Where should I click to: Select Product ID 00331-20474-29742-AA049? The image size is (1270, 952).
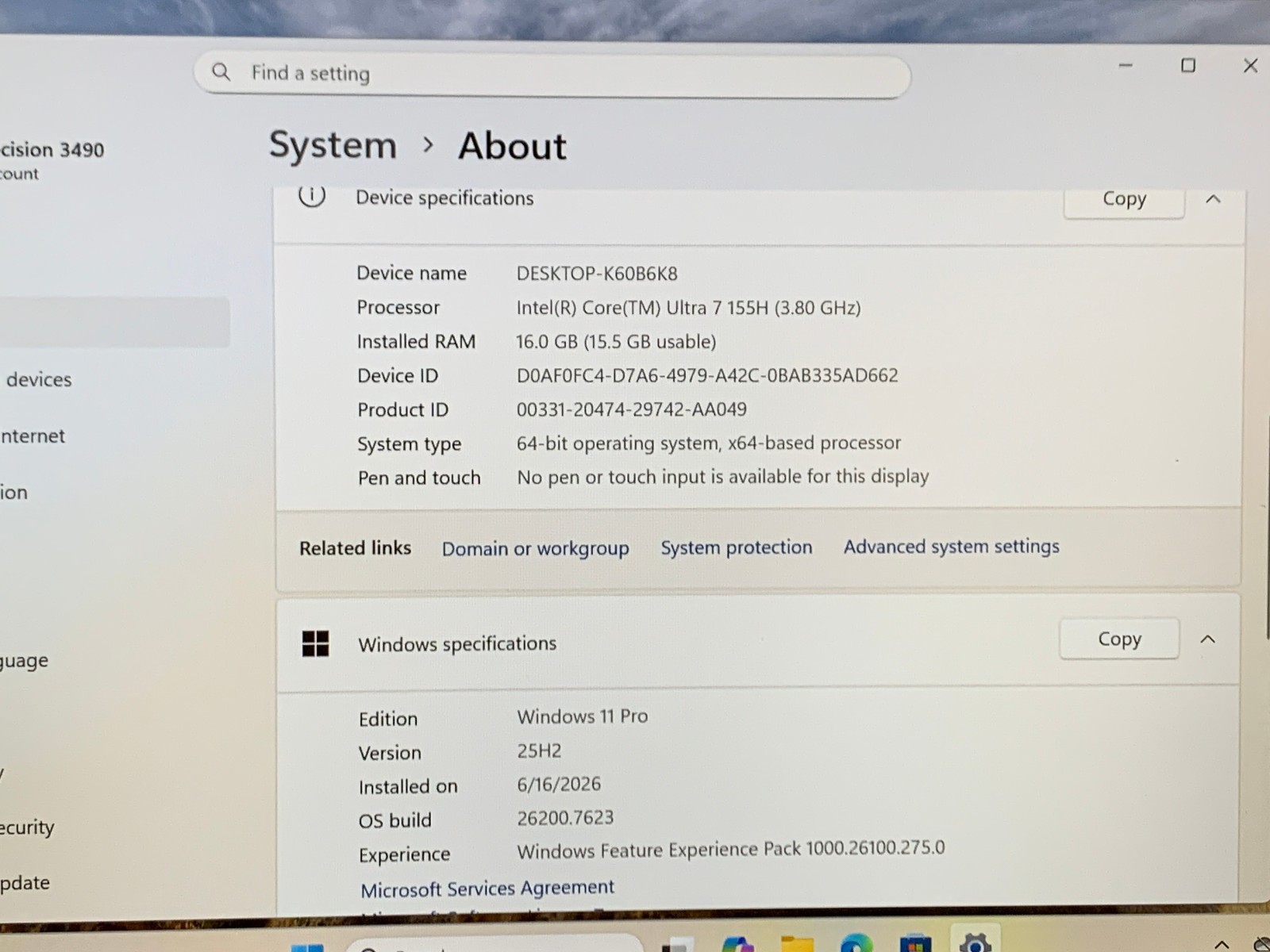632,409
